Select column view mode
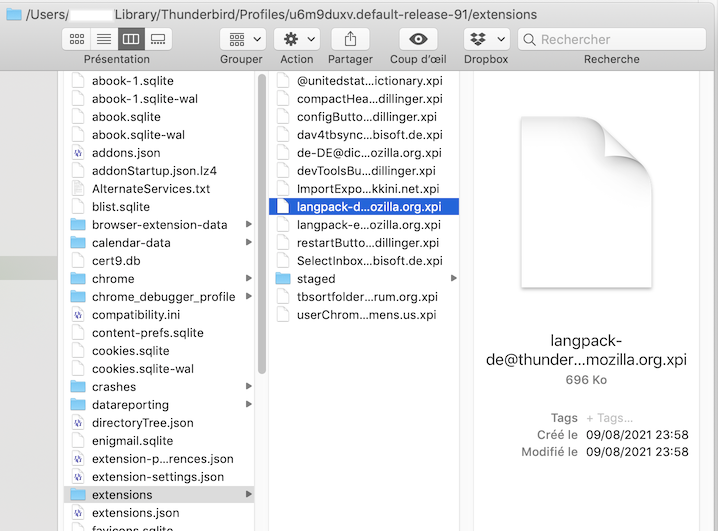The image size is (718, 531). click(x=130, y=39)
